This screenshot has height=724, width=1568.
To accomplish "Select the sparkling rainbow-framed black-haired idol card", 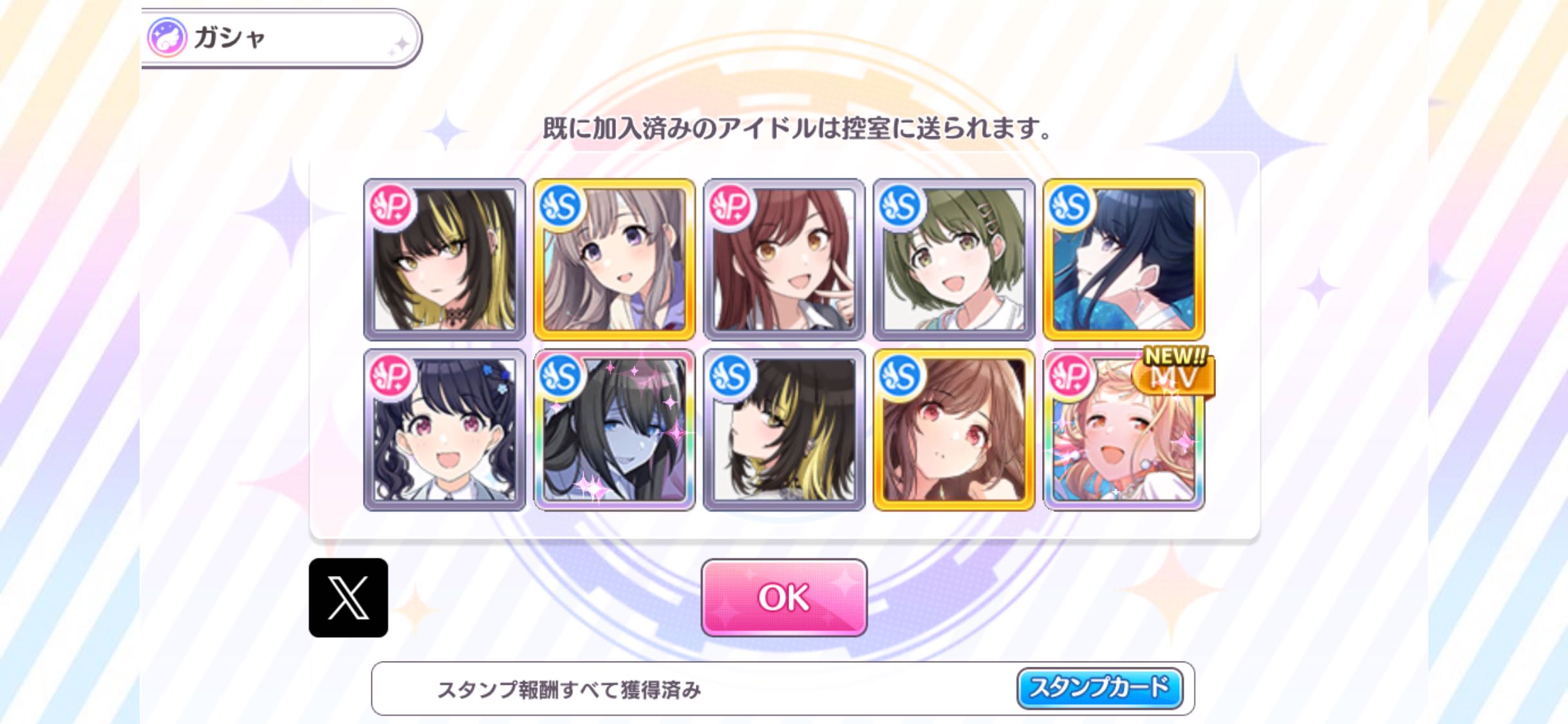I will coord(614,430).
